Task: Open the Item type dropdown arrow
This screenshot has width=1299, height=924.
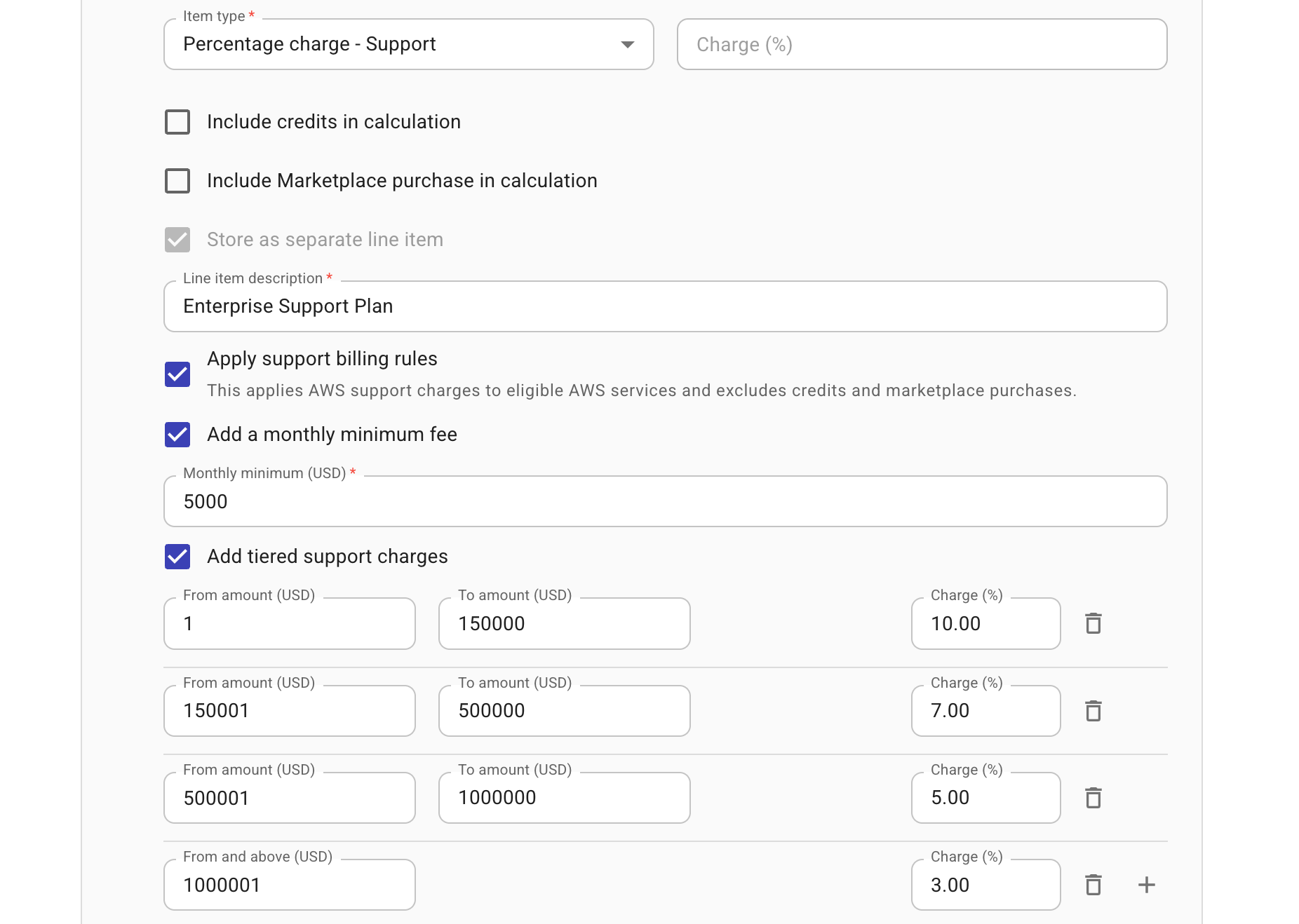Action: pos(627,44)
